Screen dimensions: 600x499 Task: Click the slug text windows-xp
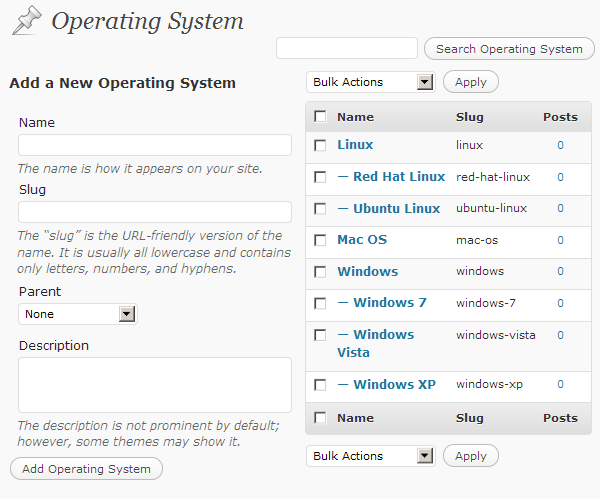[489, 384]
